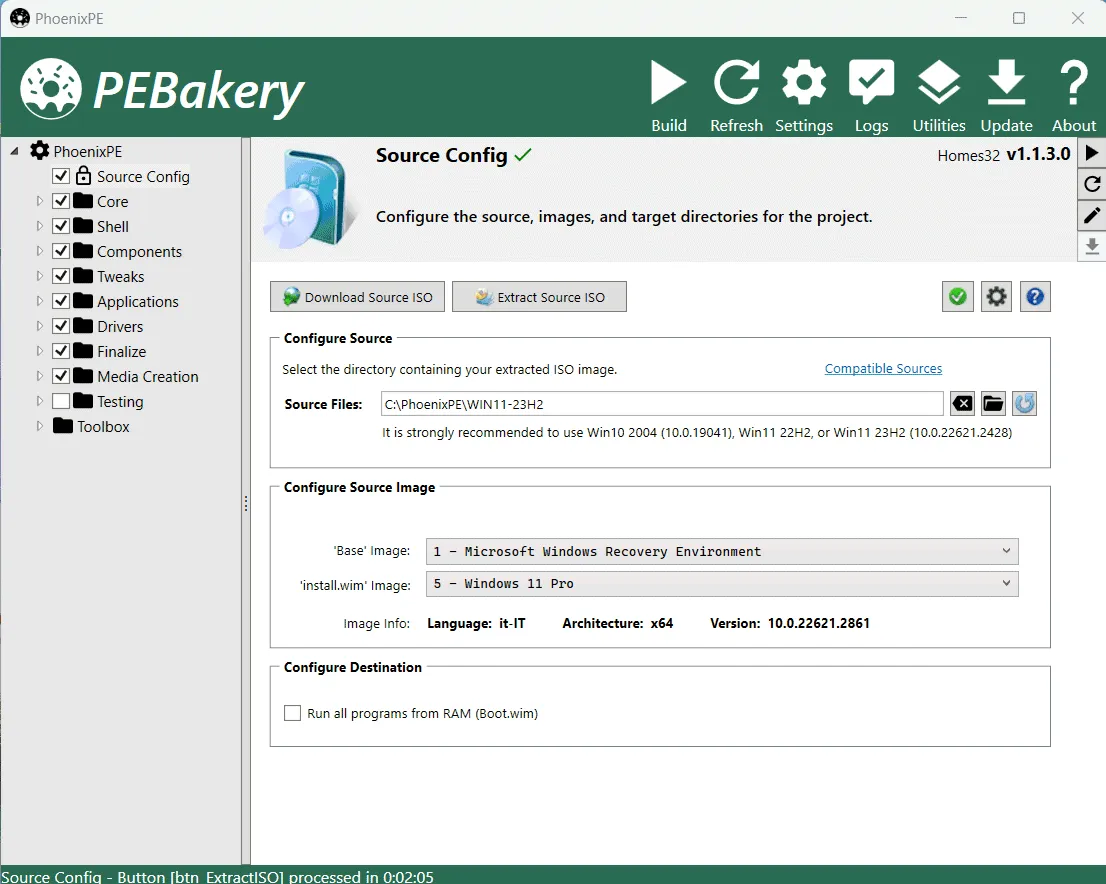Select the Toolbox tree item

pyautogui.click(x=103, y=426)
